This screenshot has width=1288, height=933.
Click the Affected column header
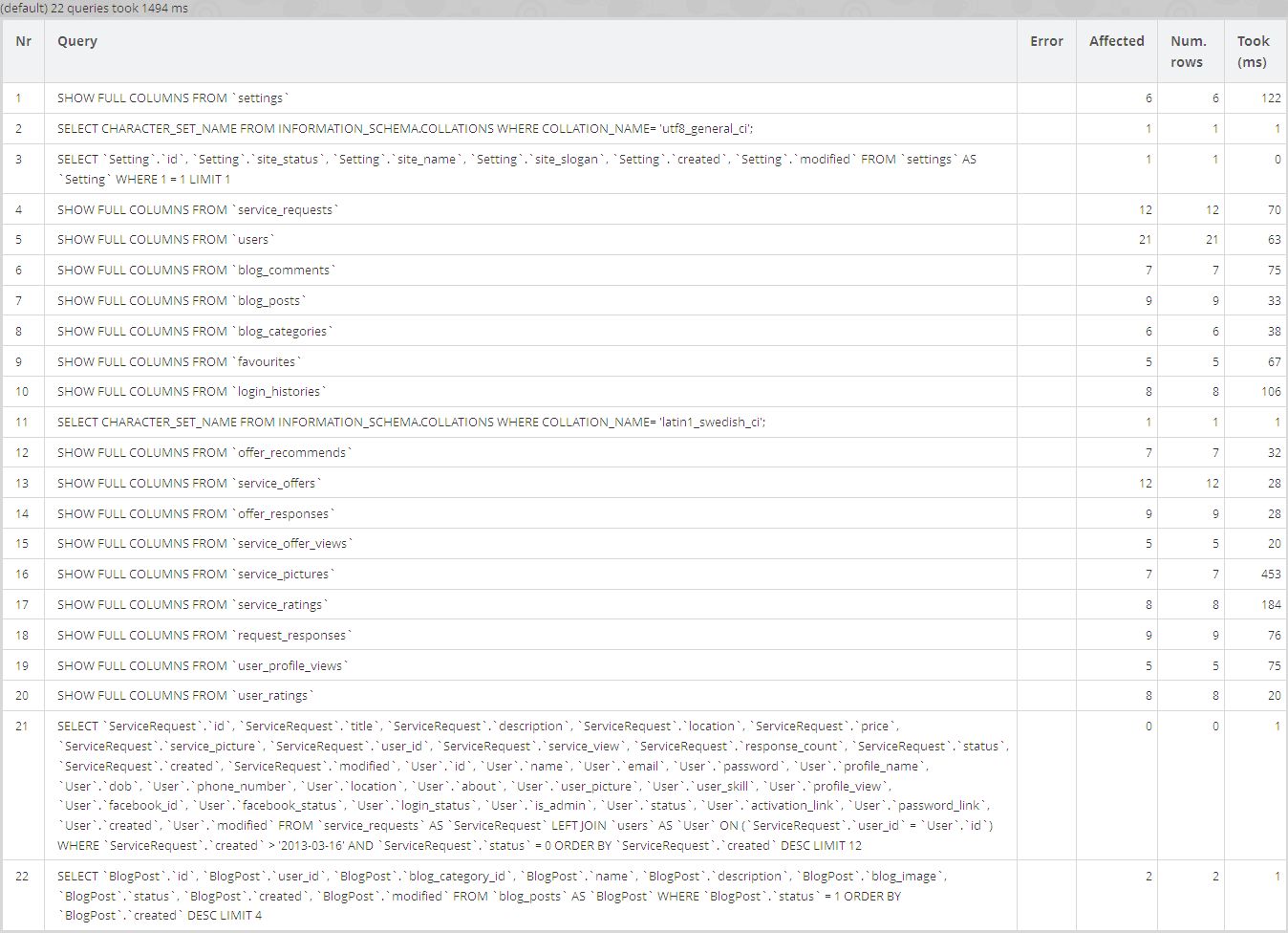click(x=1116, y=41)
